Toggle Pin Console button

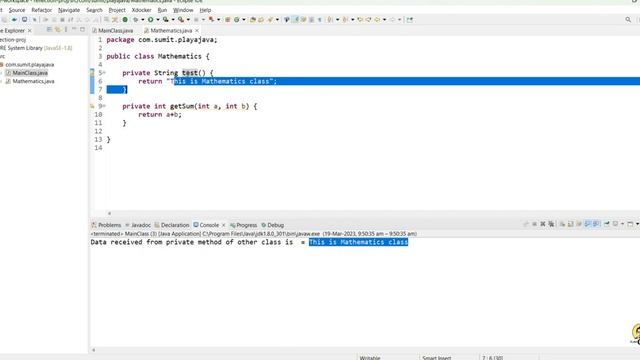(607, 224)
